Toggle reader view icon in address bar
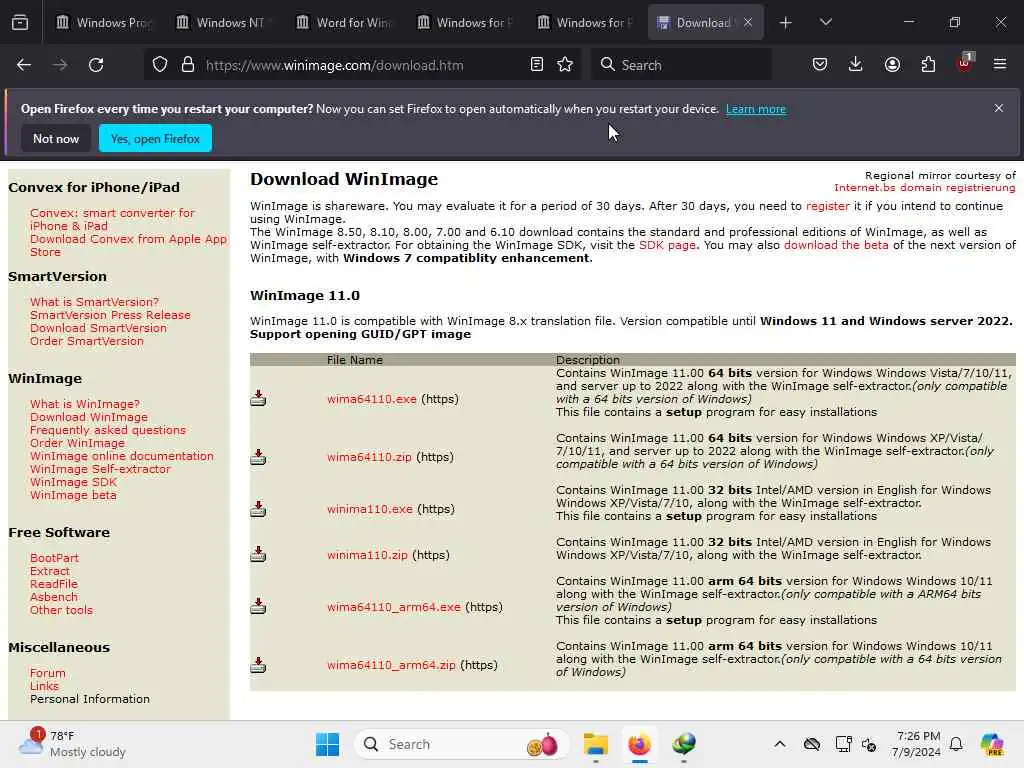 click(x=537, y=65)
